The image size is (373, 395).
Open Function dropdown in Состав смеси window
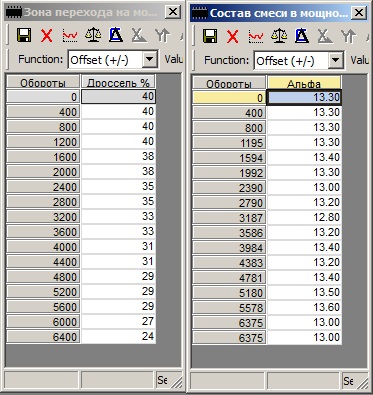336,61
